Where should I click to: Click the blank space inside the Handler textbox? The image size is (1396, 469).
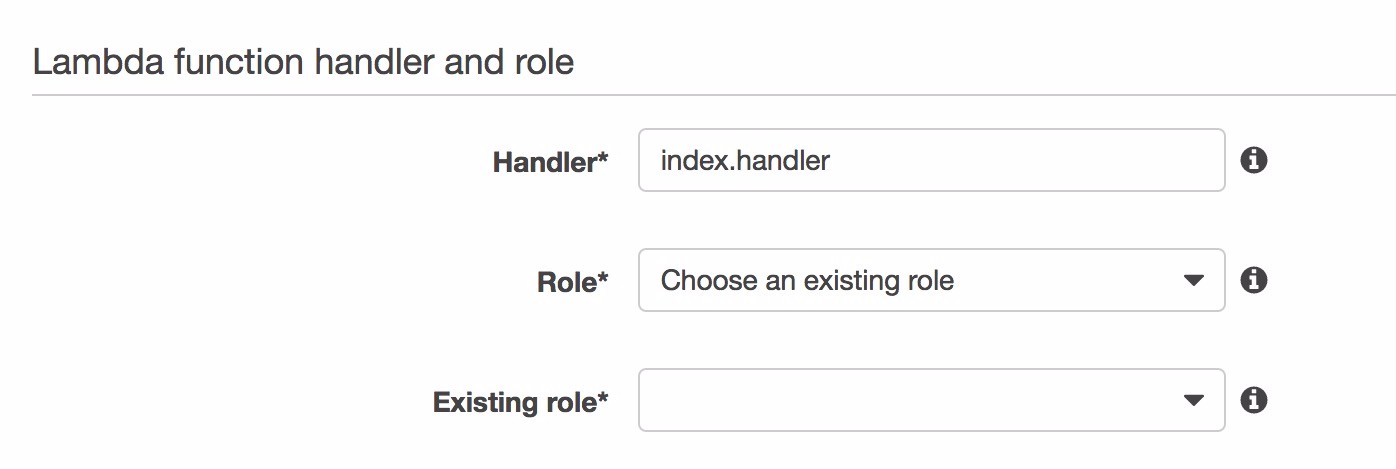(1030, 160)
